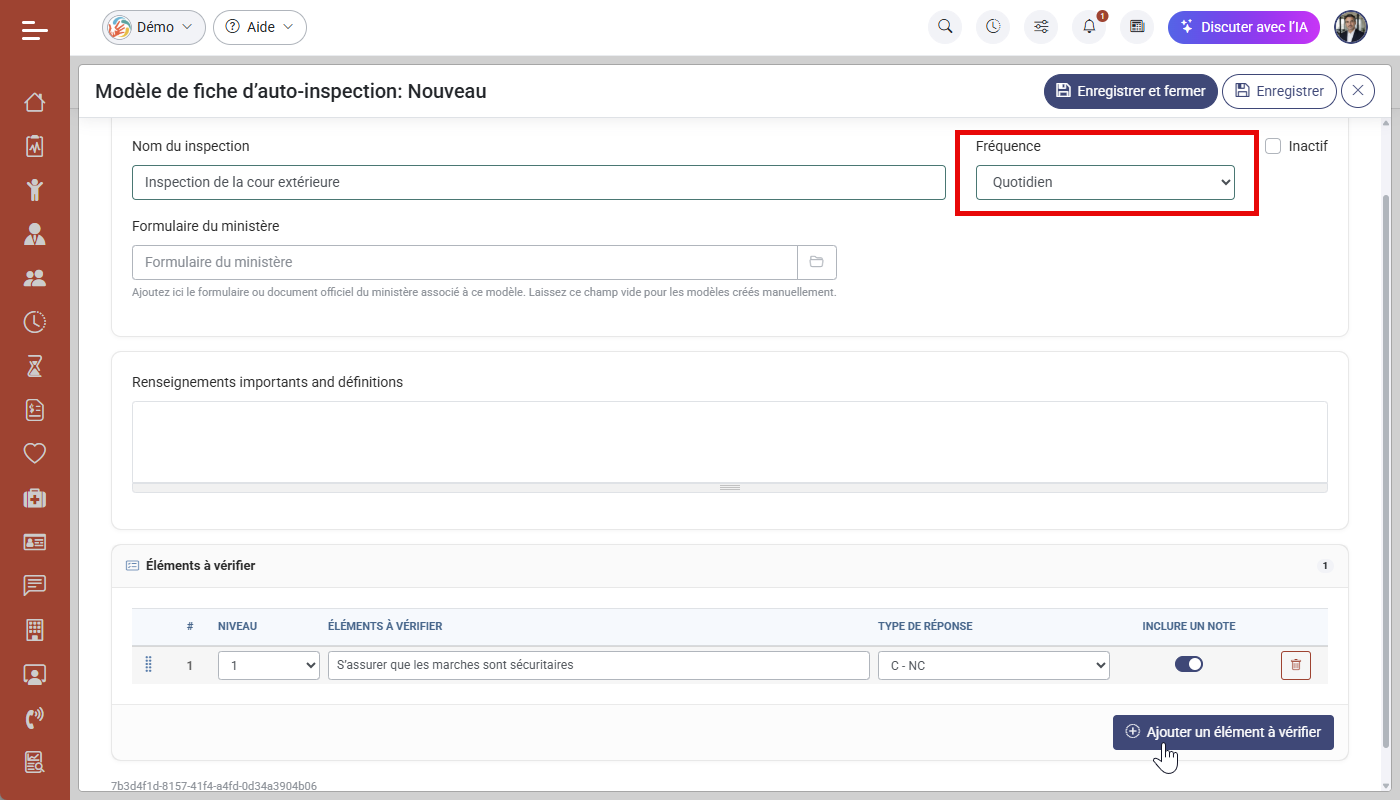Open the user profile avatar

click(x=1351, y=27)
